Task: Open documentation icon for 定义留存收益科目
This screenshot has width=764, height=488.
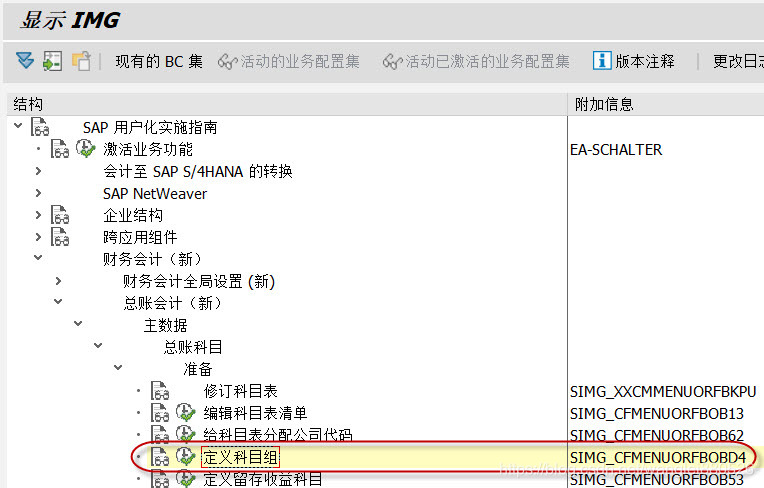Action: tap(160, 478)
